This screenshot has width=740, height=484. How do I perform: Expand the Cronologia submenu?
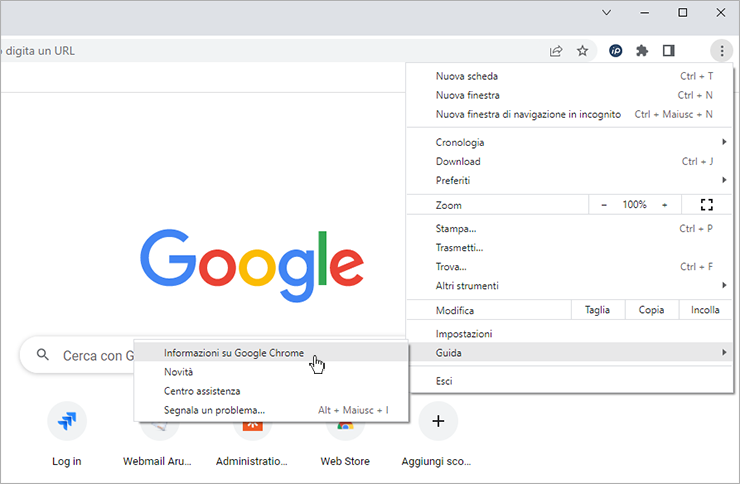point(569,142)
